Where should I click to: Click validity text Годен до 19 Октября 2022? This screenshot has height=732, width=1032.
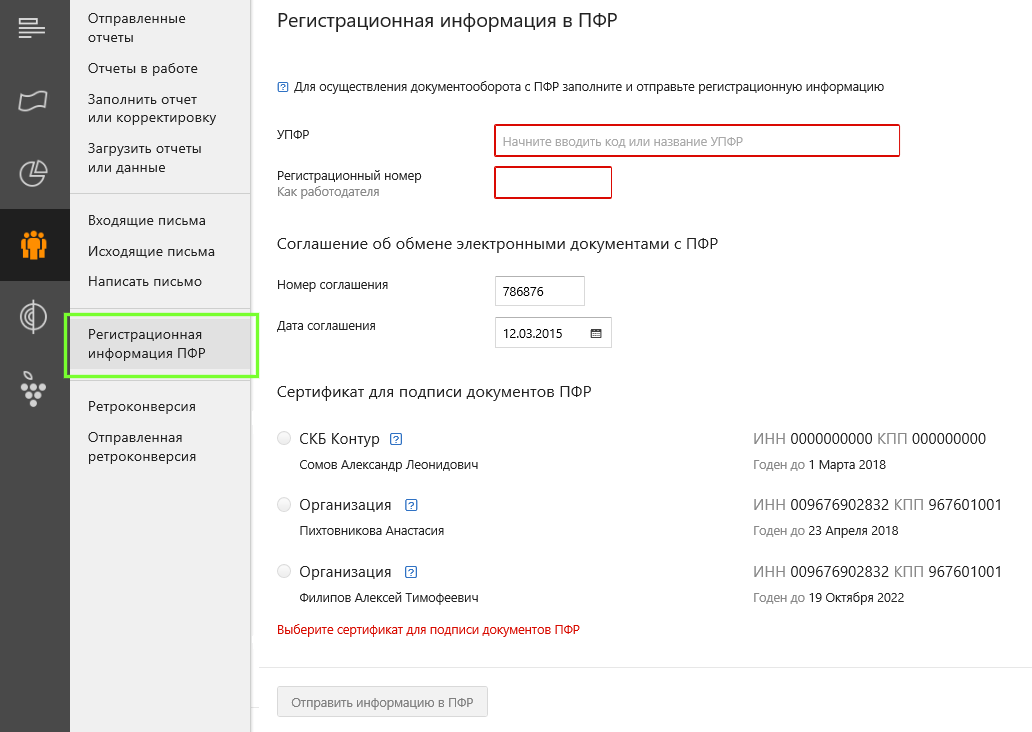(x=829, y=598)
